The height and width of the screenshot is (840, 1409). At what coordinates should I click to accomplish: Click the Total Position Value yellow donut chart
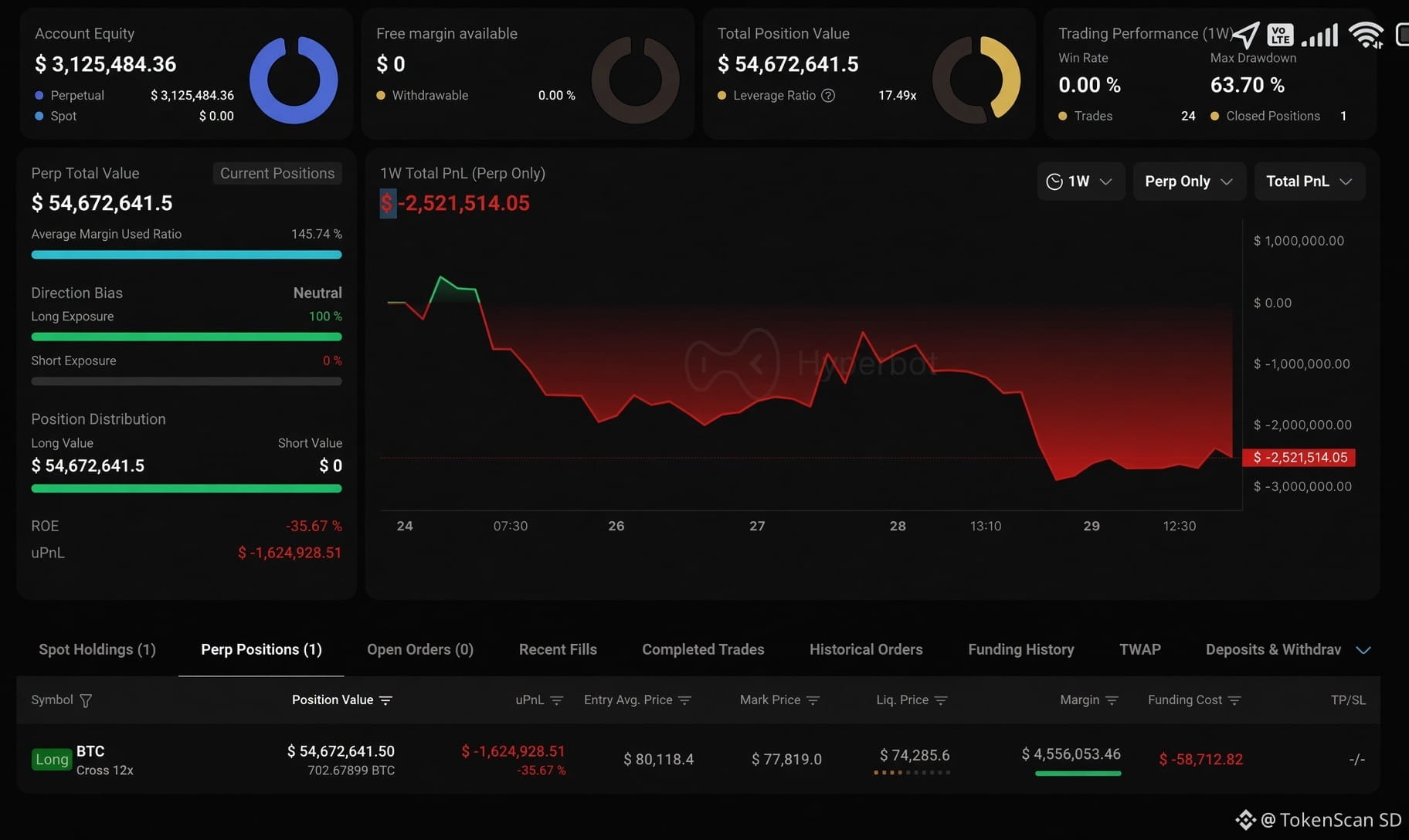(976, 80)
